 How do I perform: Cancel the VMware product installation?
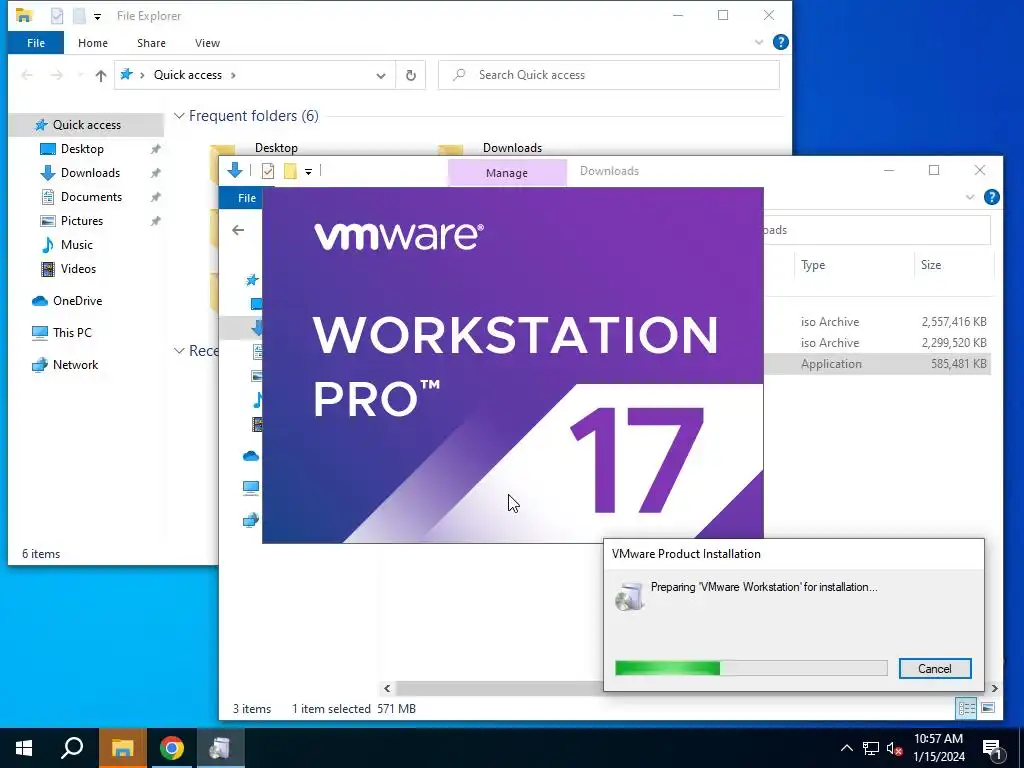tap(935, 668)
